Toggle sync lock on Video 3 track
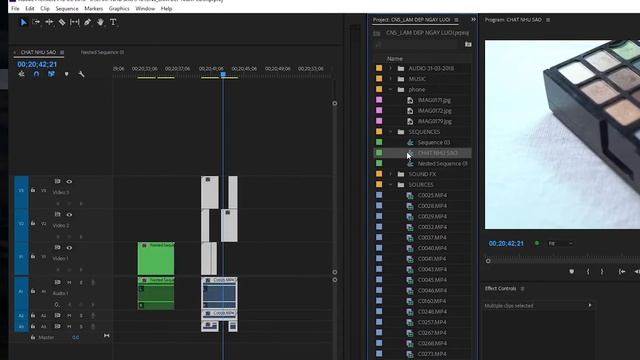Image resolution: width=640 pixels, height=360 pixels. tap(58, 181)
